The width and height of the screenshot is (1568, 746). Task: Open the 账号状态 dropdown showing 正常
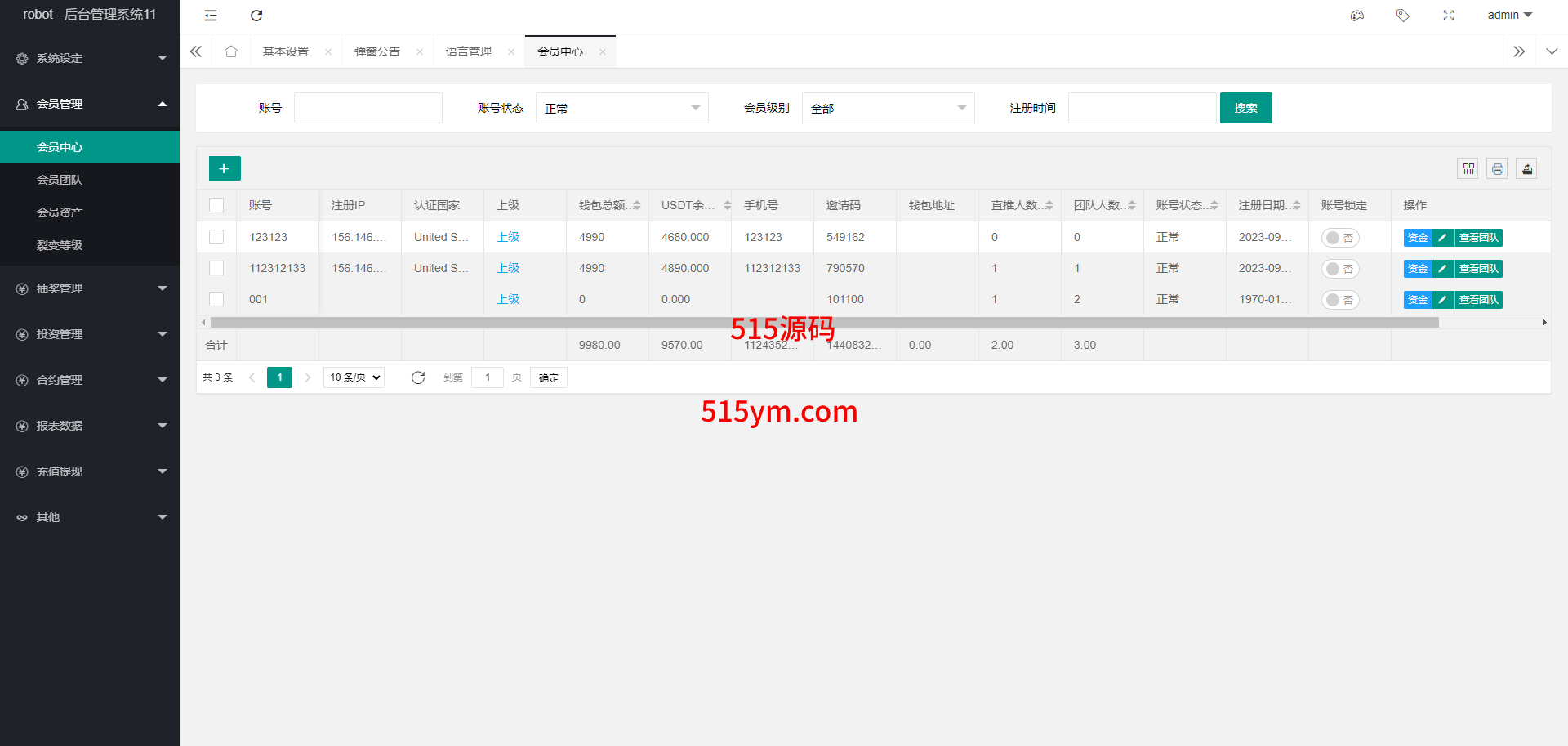point(621,108)
